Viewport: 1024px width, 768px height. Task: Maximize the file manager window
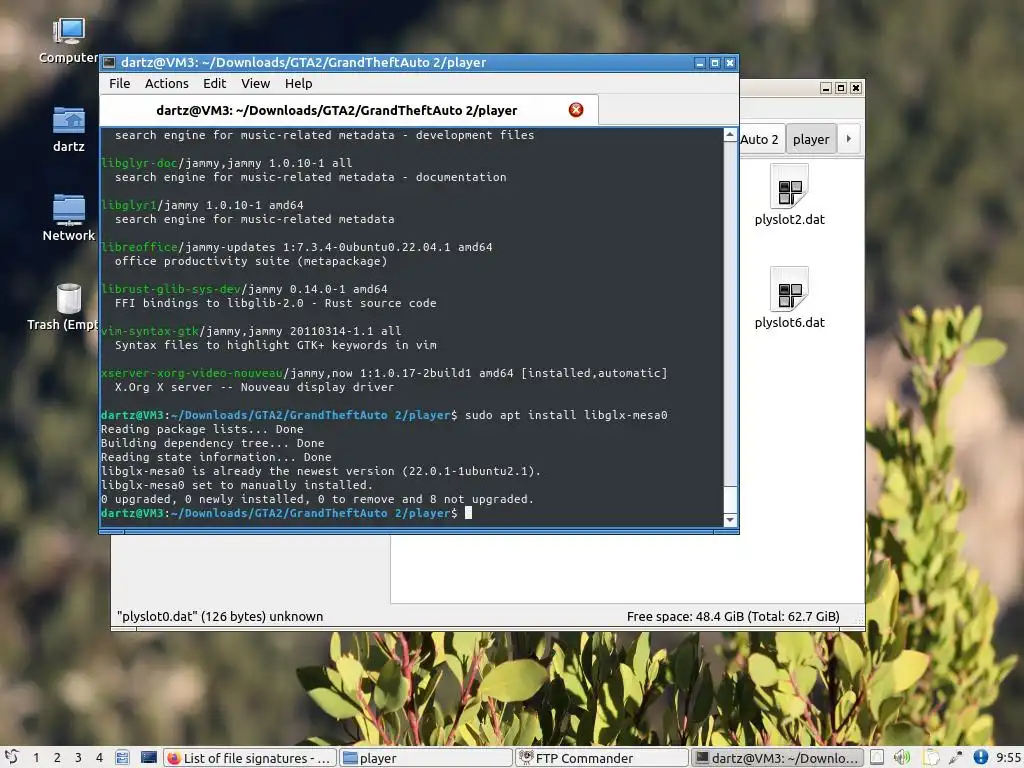(x=841, y=88)
